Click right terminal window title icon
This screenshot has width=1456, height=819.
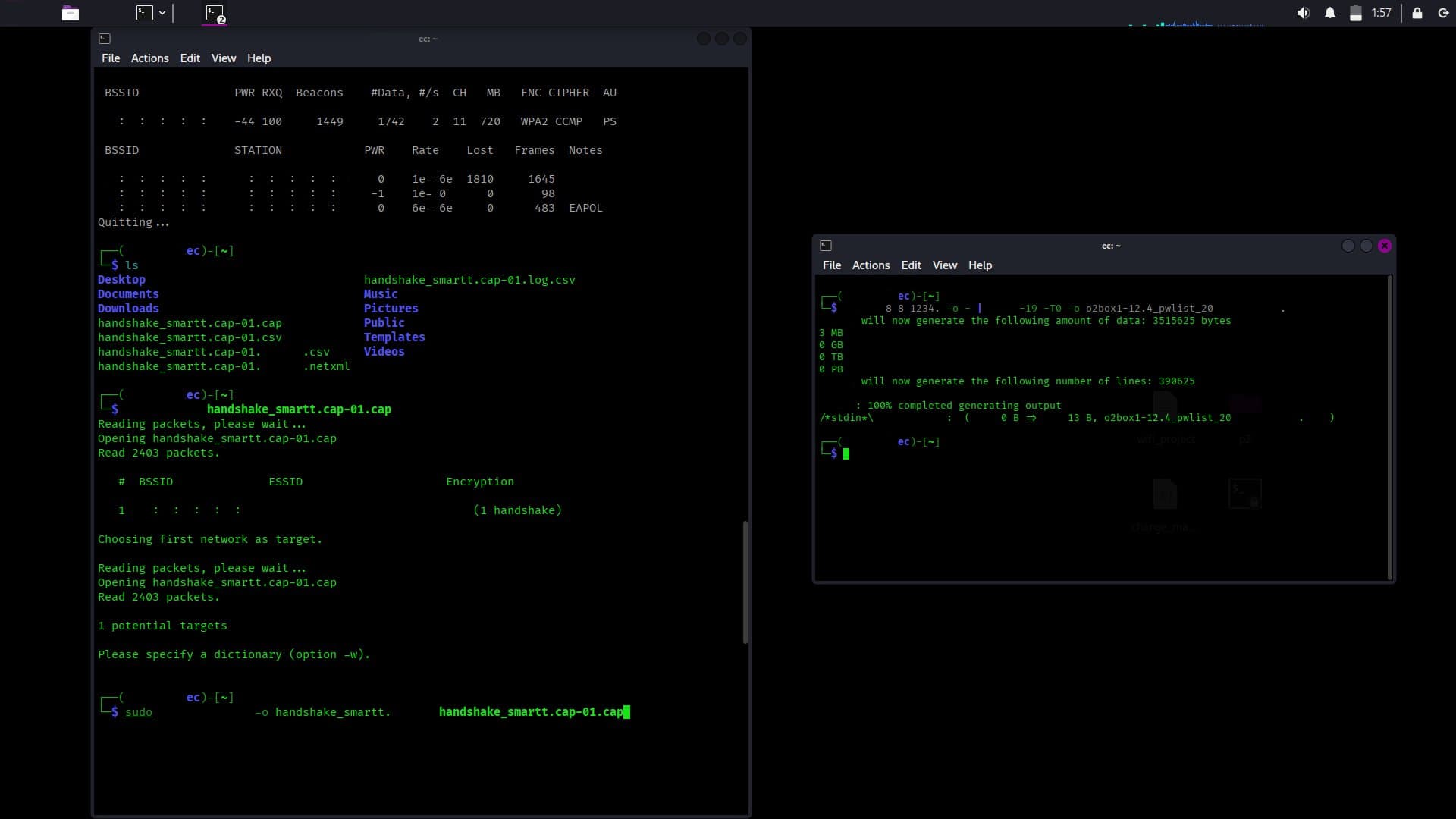pos(826,246)
